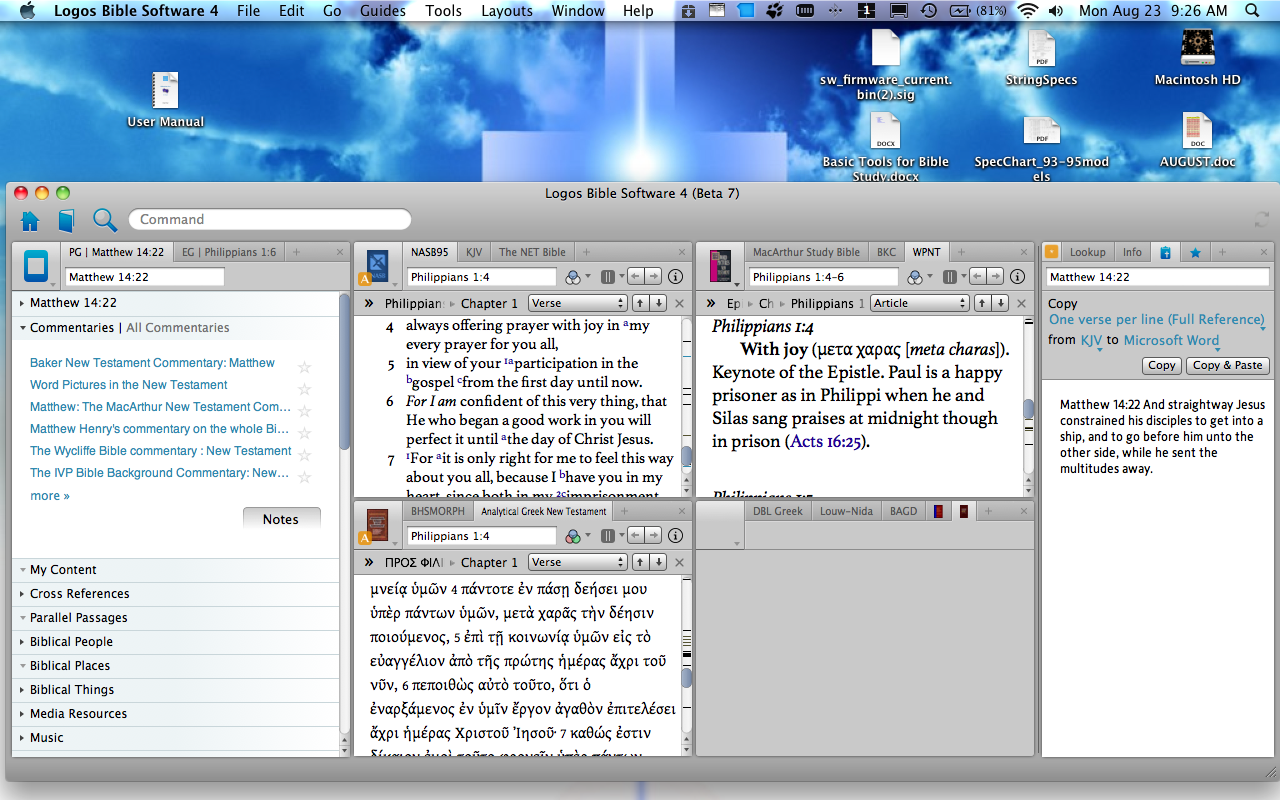Close the NASB95 locator bar
Screen dimensions: 1280x800
pyautogui.click(x=680, y=303)
